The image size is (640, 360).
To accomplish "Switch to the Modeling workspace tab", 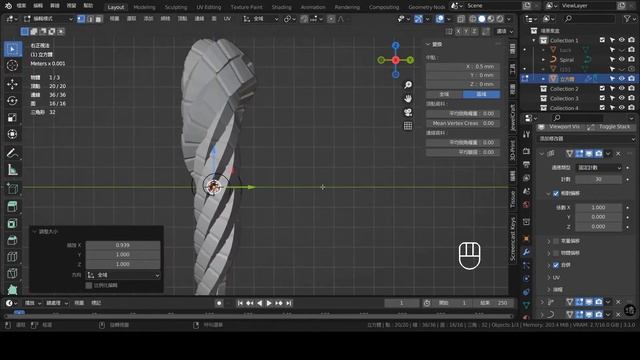I will coord(144,7).
